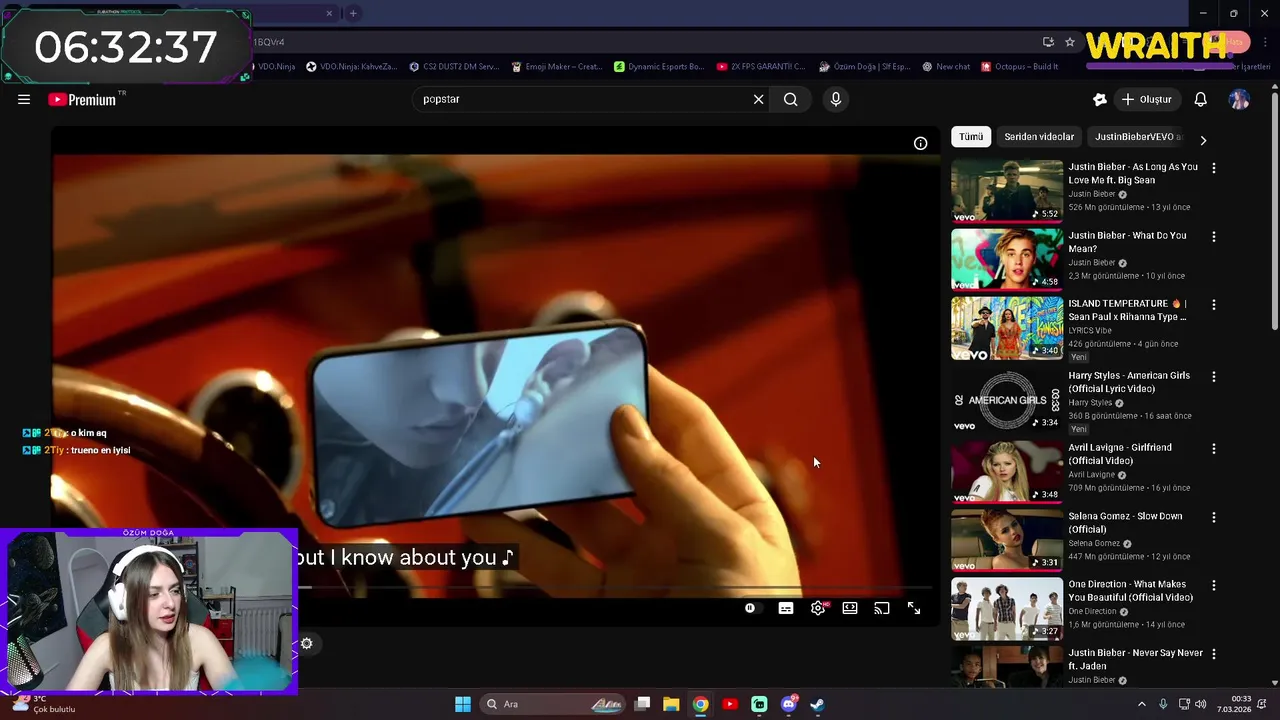Image resolution: width=1280 pixels, height=720 pixels.
Task: Open Dynamic Esports Bo... bookmark
Action: point(659,67)
